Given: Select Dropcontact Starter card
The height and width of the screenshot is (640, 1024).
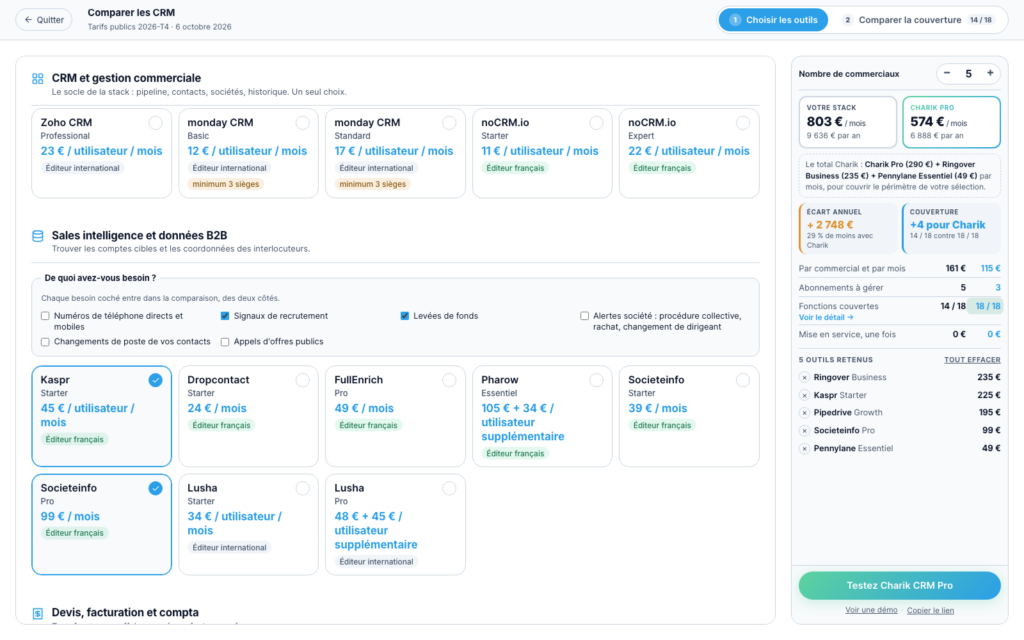Looking at the screenshot, I should (x=248, y=416).
